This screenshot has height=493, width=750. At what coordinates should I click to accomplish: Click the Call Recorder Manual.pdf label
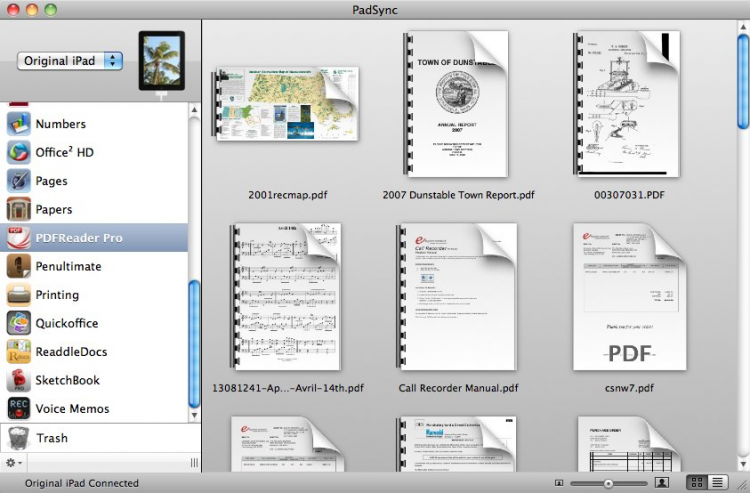pyautogui.click(x=458, y=388)
